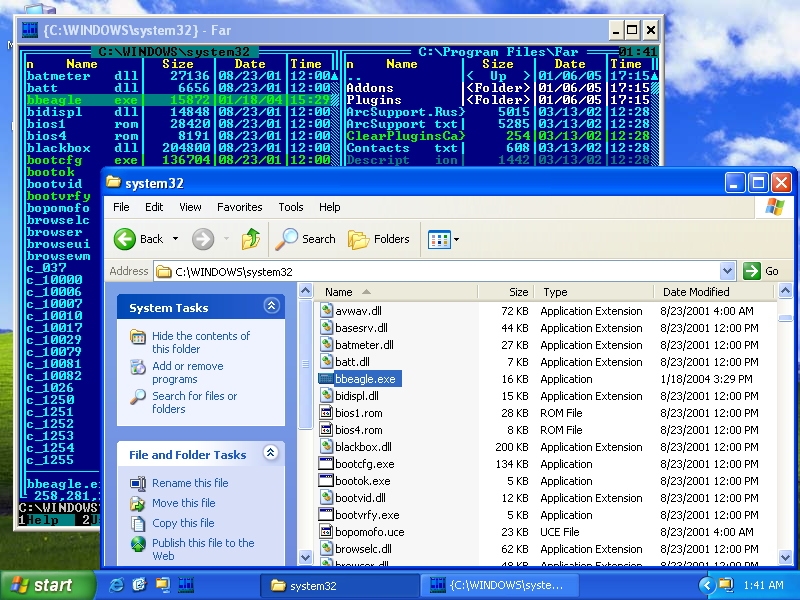This screenshot has width=800, height=600.
Task: Click Add or remove programs link
Action: point(187,372)
